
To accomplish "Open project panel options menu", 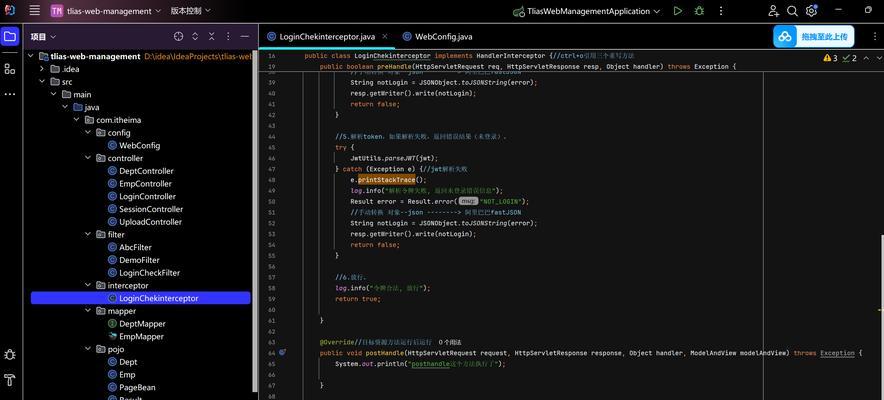I will click(x=228, y=36).
